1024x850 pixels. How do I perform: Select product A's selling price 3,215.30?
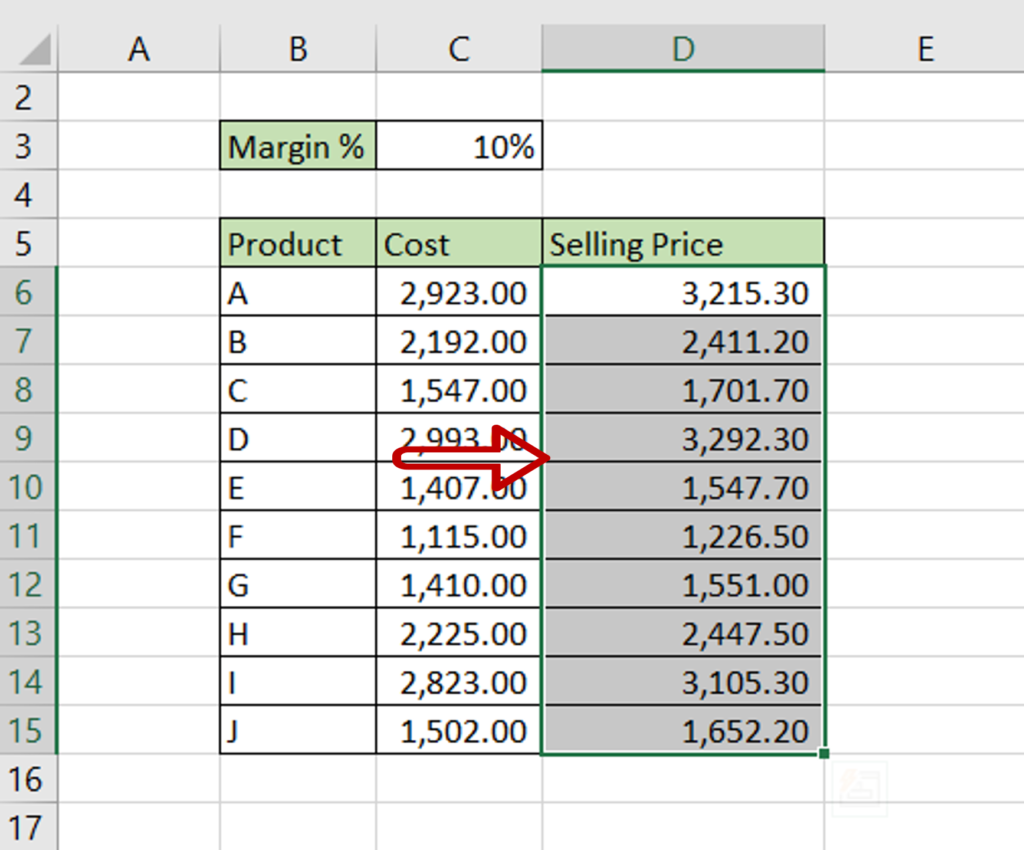(x=683, y=292)
